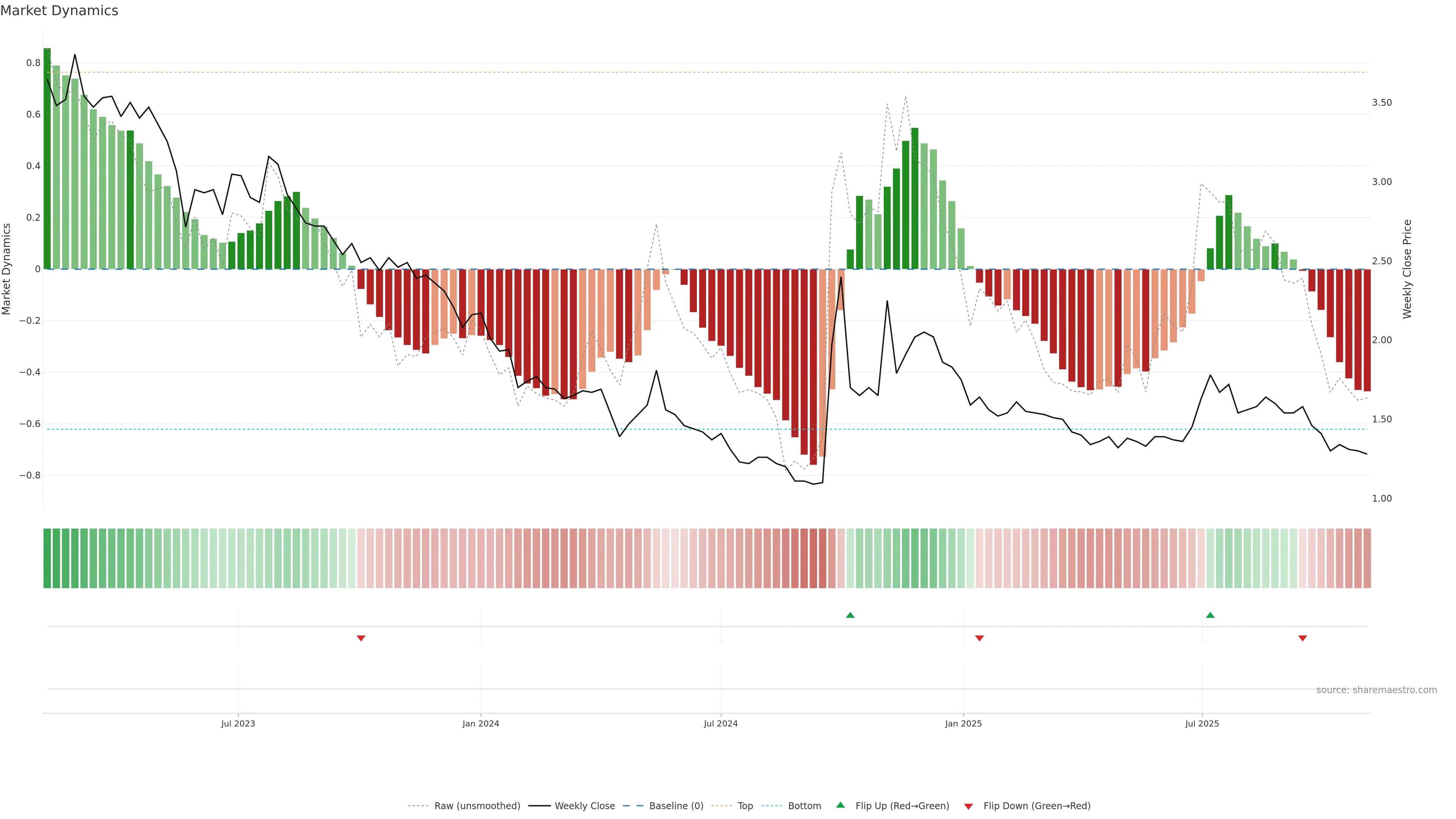Click the Weekly Close Price axis title
Viewport: 1456px width, 819px height.
tap(1407, 269)
